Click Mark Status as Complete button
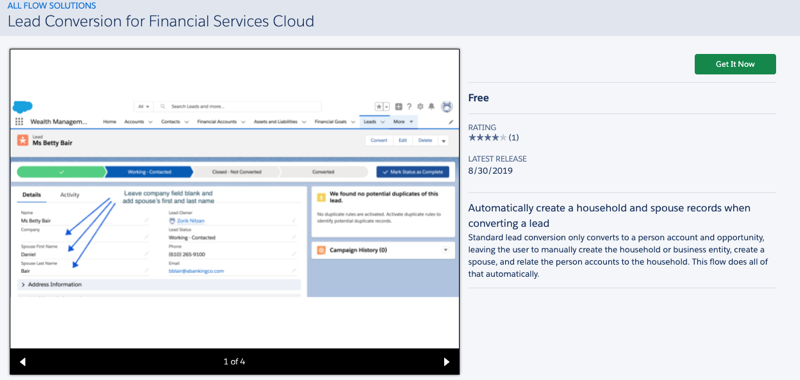 413,172
